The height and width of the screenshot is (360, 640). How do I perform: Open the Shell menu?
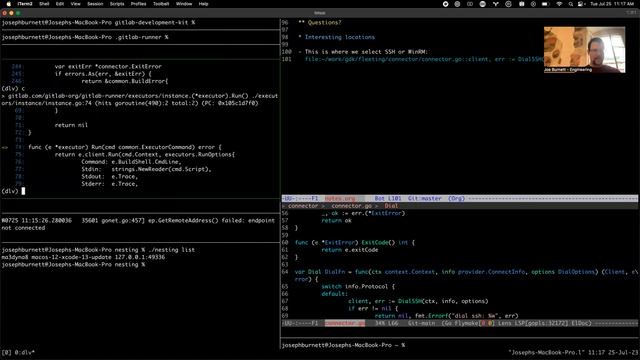tap(44, 4)
